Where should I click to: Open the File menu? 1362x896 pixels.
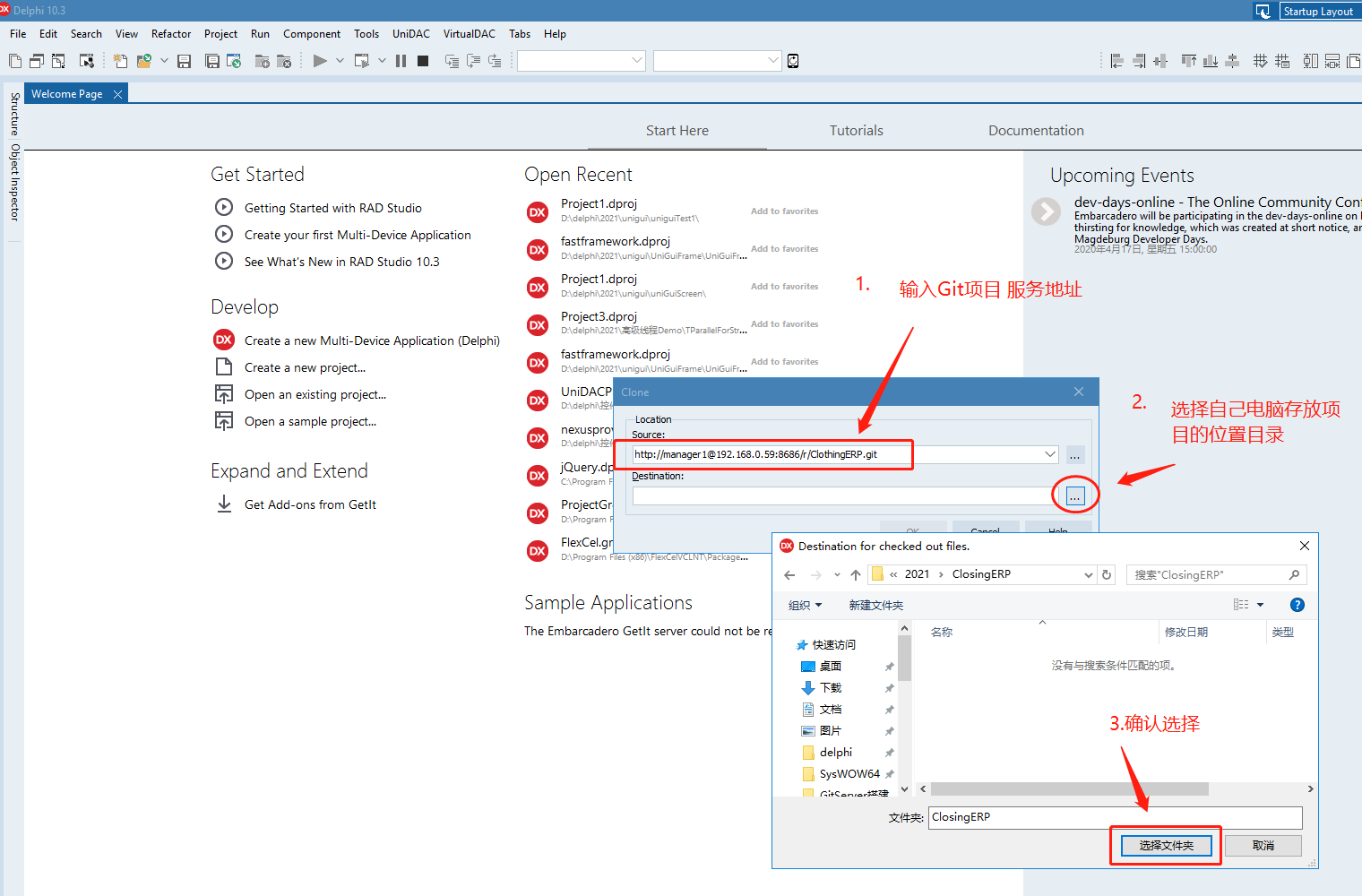[x=18, y=34]
